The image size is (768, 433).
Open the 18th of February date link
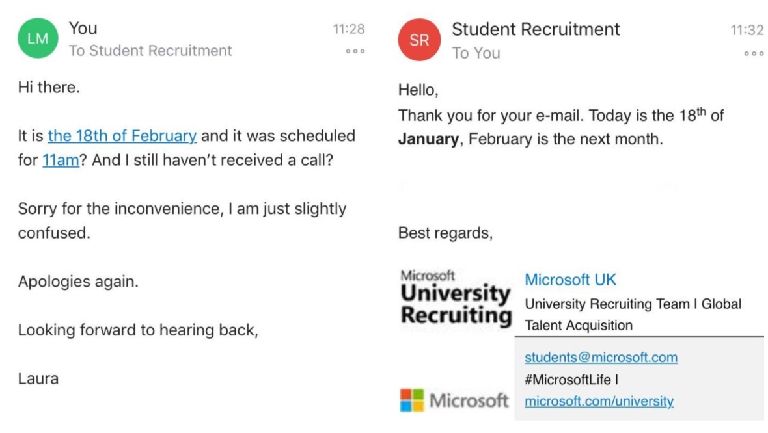coord(122,136)
